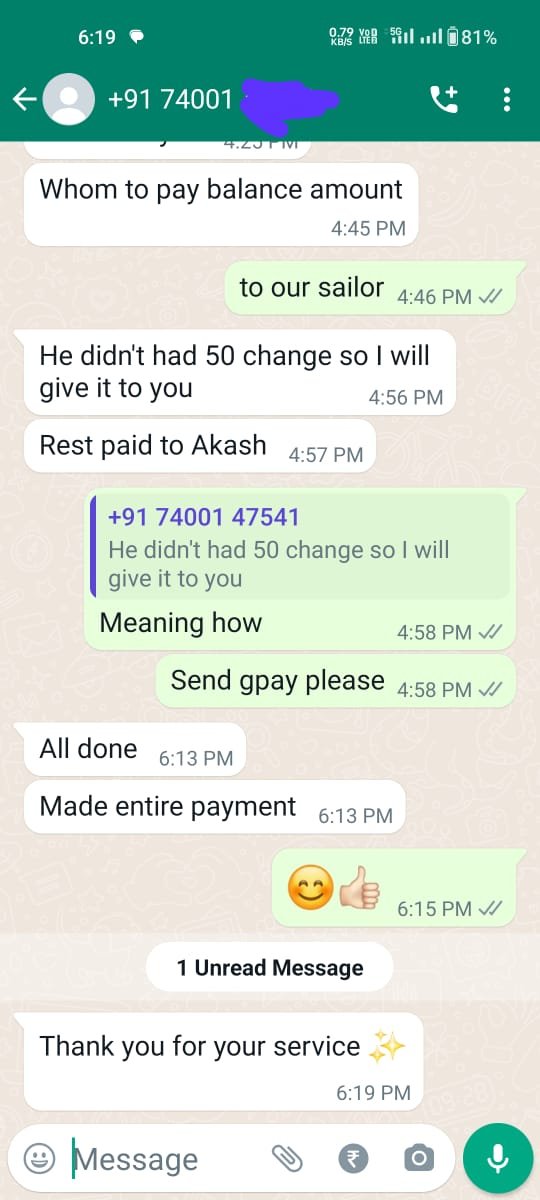This screenshot has width=540, height=1200.
Task: Select the 'Send gpay please' message bubble
Action: tap(336, 681)
